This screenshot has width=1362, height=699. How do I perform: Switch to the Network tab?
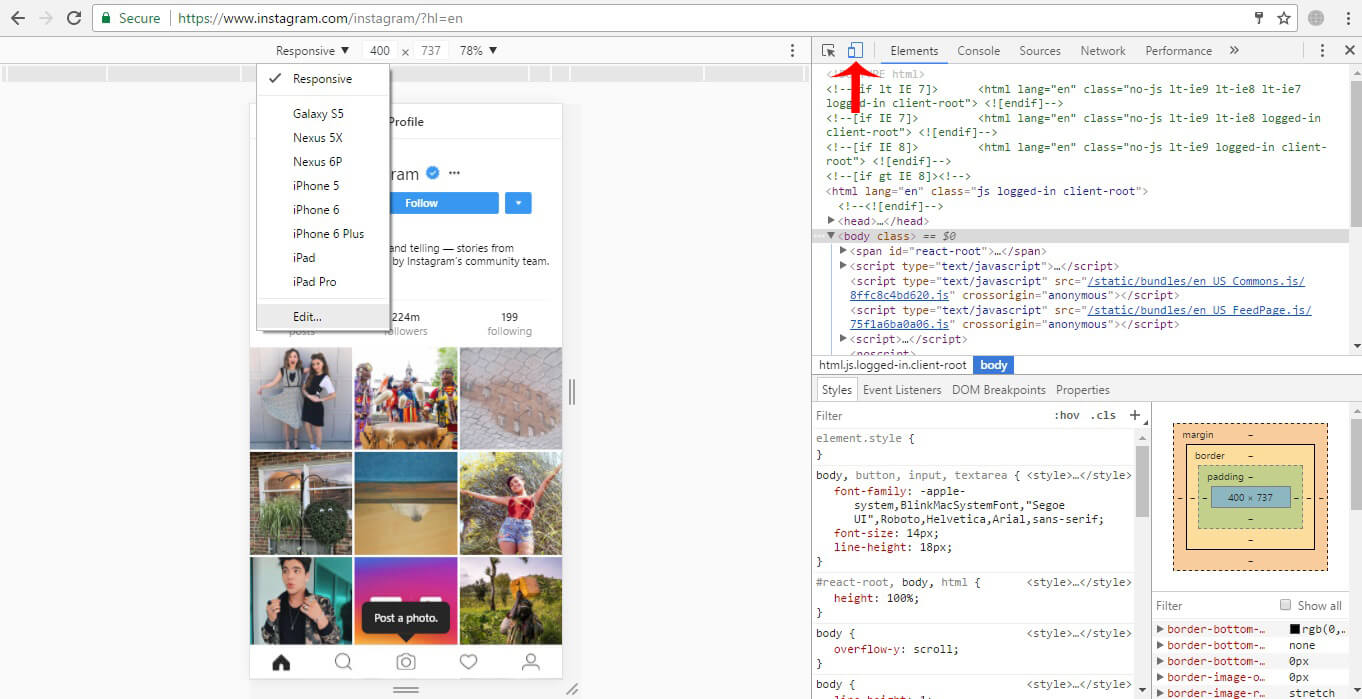[1103, 50]
